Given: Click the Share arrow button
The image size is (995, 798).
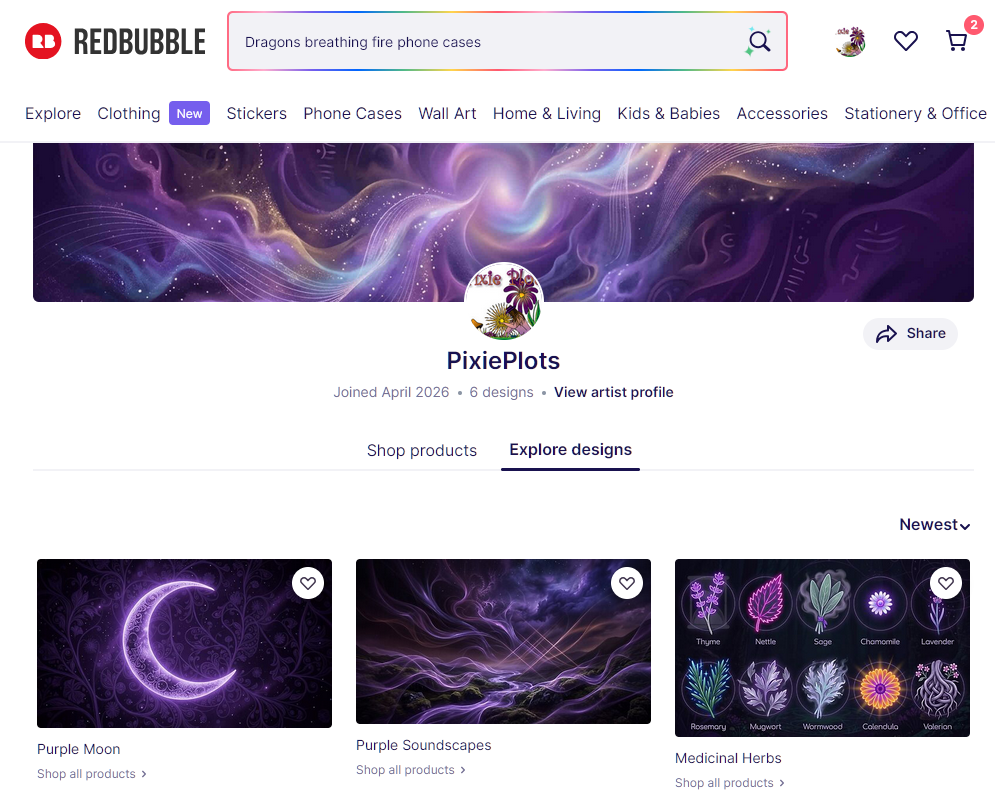Looking at the screenshot, I should coord(910,334).
